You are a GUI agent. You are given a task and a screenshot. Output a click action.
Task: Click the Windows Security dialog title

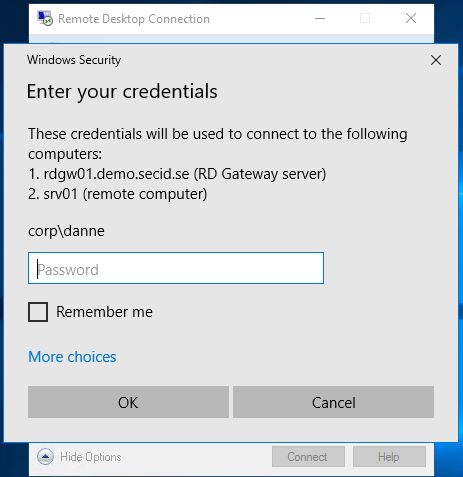(74, 60)
